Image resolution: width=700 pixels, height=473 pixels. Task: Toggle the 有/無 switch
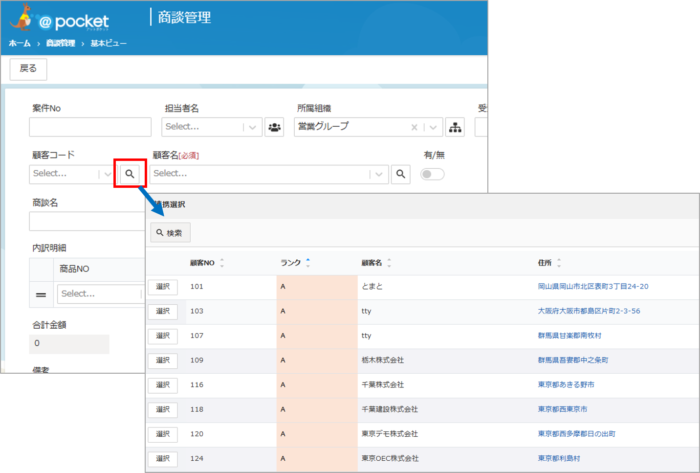433,174
